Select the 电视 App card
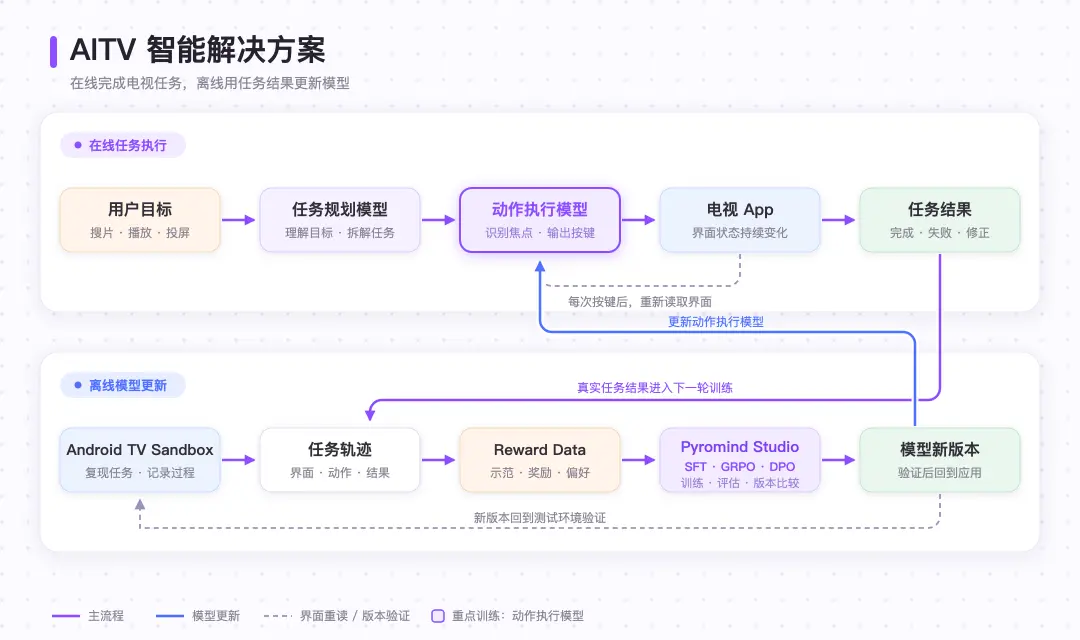Screen dimensions: 1080x640 point(740,220)
